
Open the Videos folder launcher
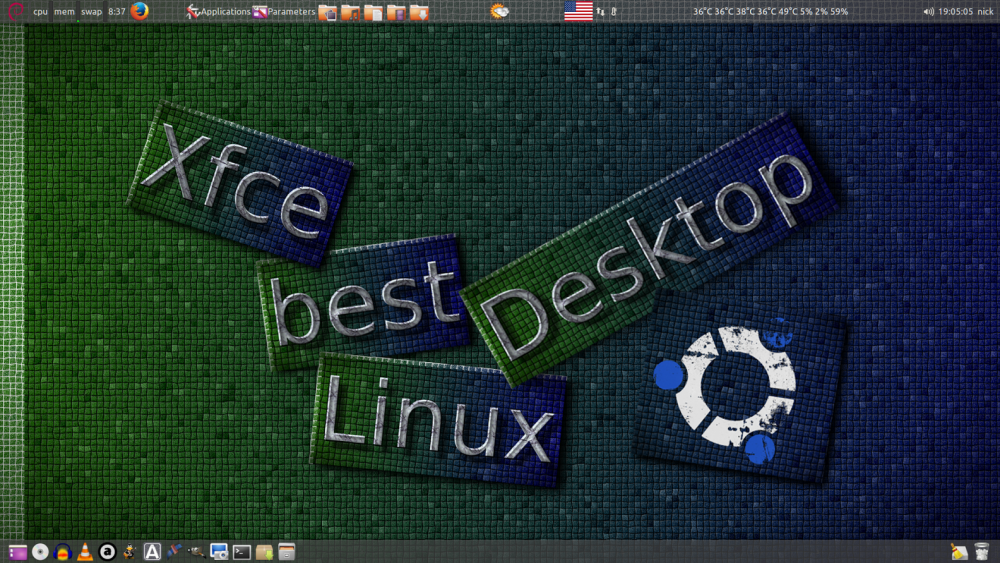coord(396,12)
